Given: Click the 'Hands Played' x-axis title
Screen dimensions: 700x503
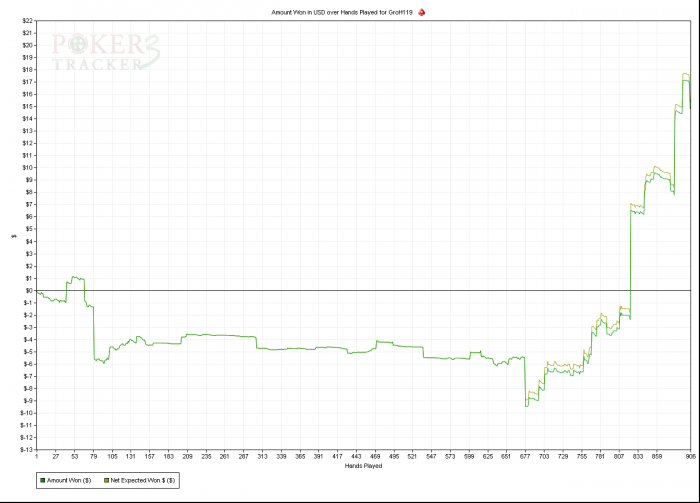Looking at the screenshot, I should pos(363,466).
